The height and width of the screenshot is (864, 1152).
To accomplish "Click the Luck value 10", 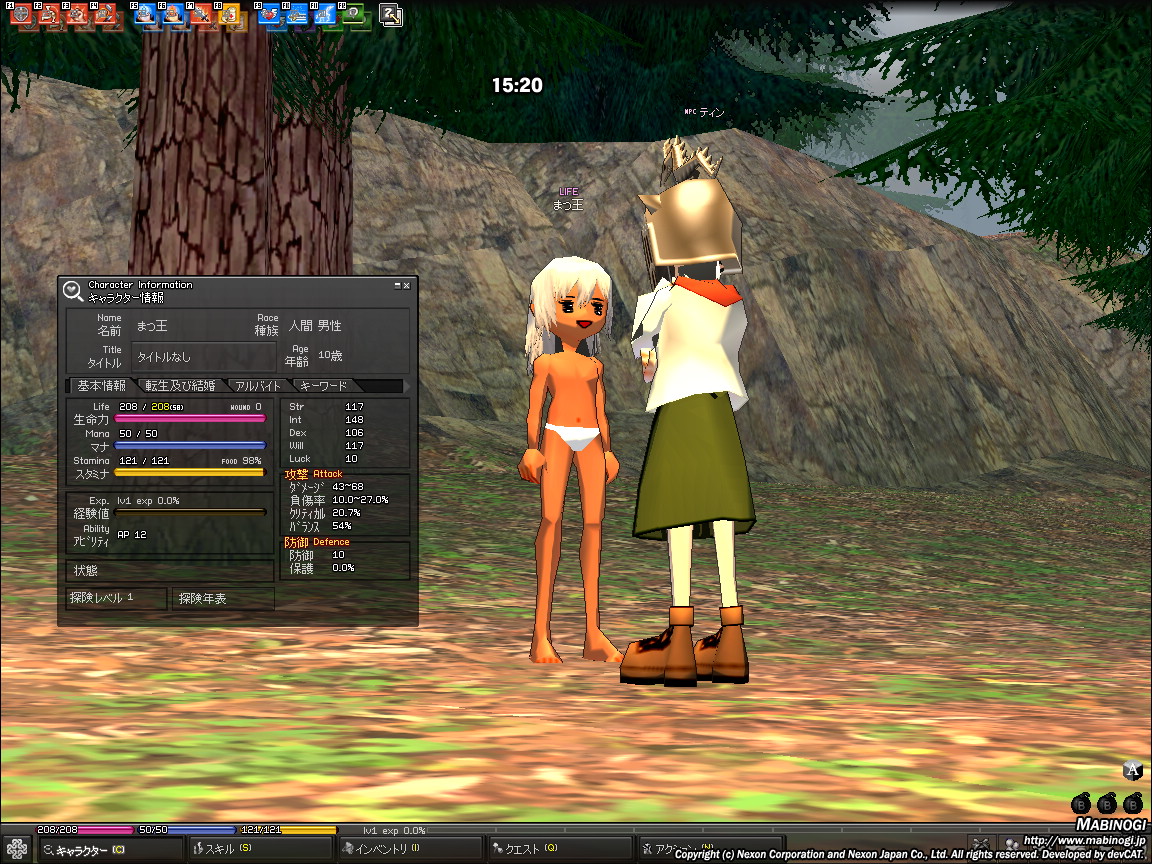I will pos(351,458).
